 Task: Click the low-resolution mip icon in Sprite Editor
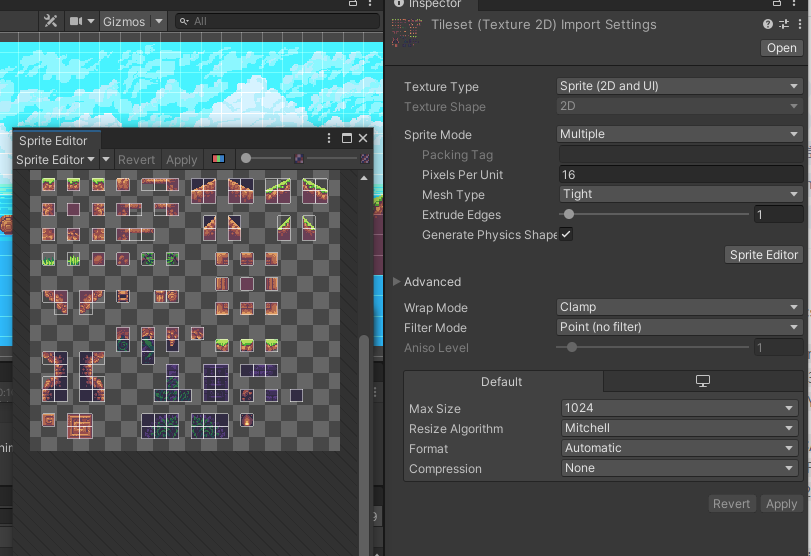point(299,158)
